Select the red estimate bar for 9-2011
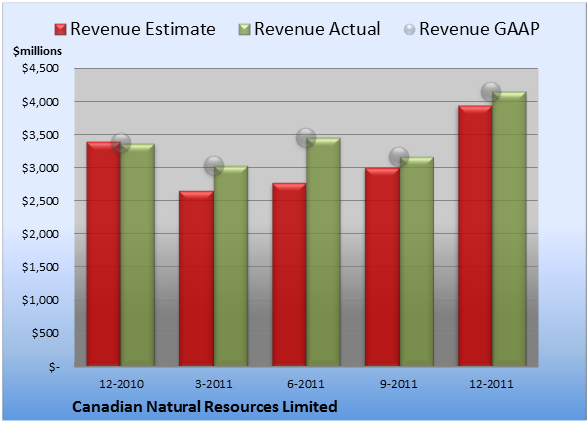 click(x=382, y=267)
